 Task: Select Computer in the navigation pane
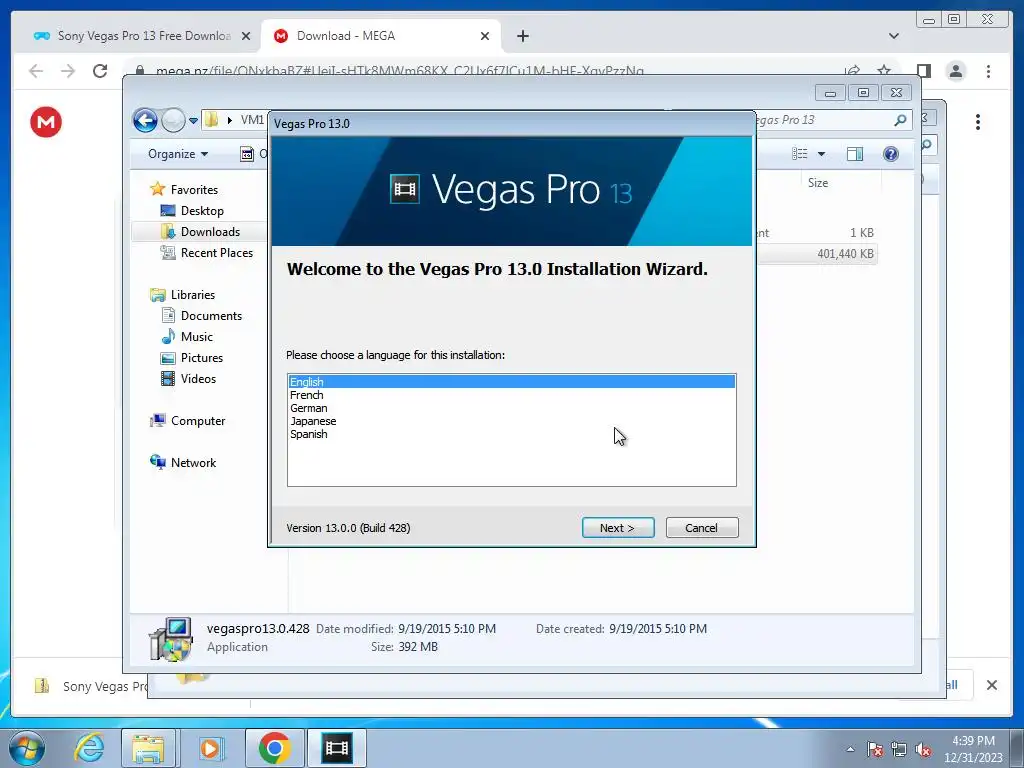pyautogui.click(x=198, y=421)
